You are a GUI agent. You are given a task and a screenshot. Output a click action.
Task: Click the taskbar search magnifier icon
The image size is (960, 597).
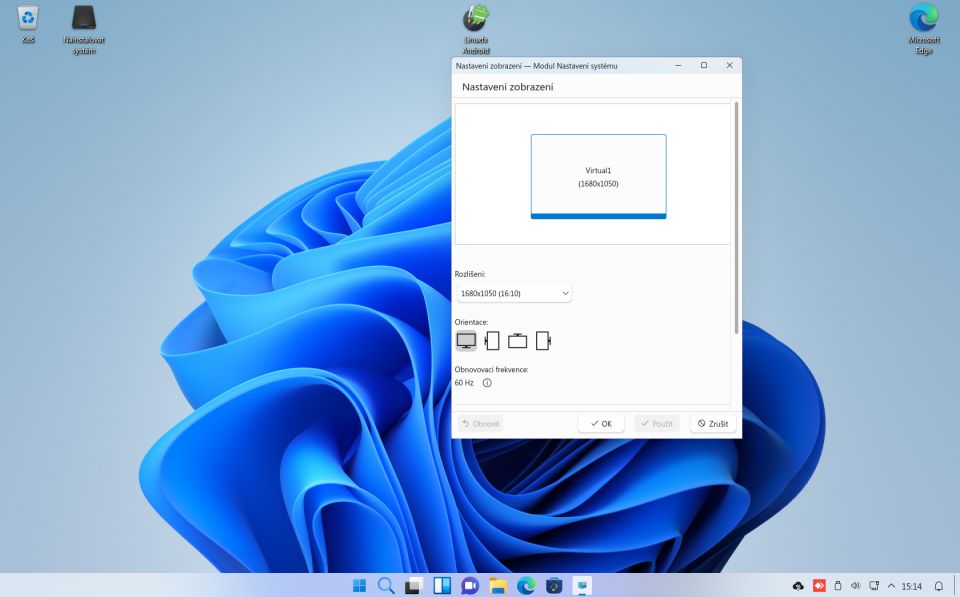(386, 585)
